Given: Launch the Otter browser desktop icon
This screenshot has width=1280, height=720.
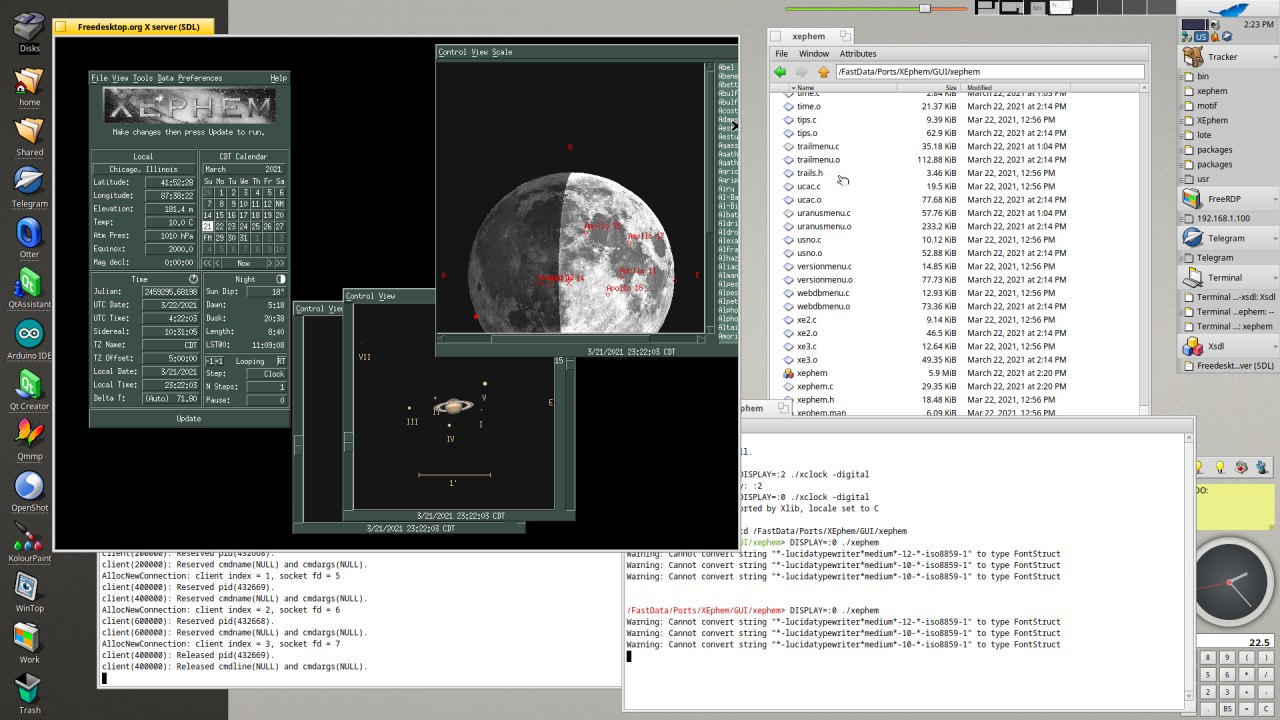Looking at the screenshot, I should (x=29, y=238).
